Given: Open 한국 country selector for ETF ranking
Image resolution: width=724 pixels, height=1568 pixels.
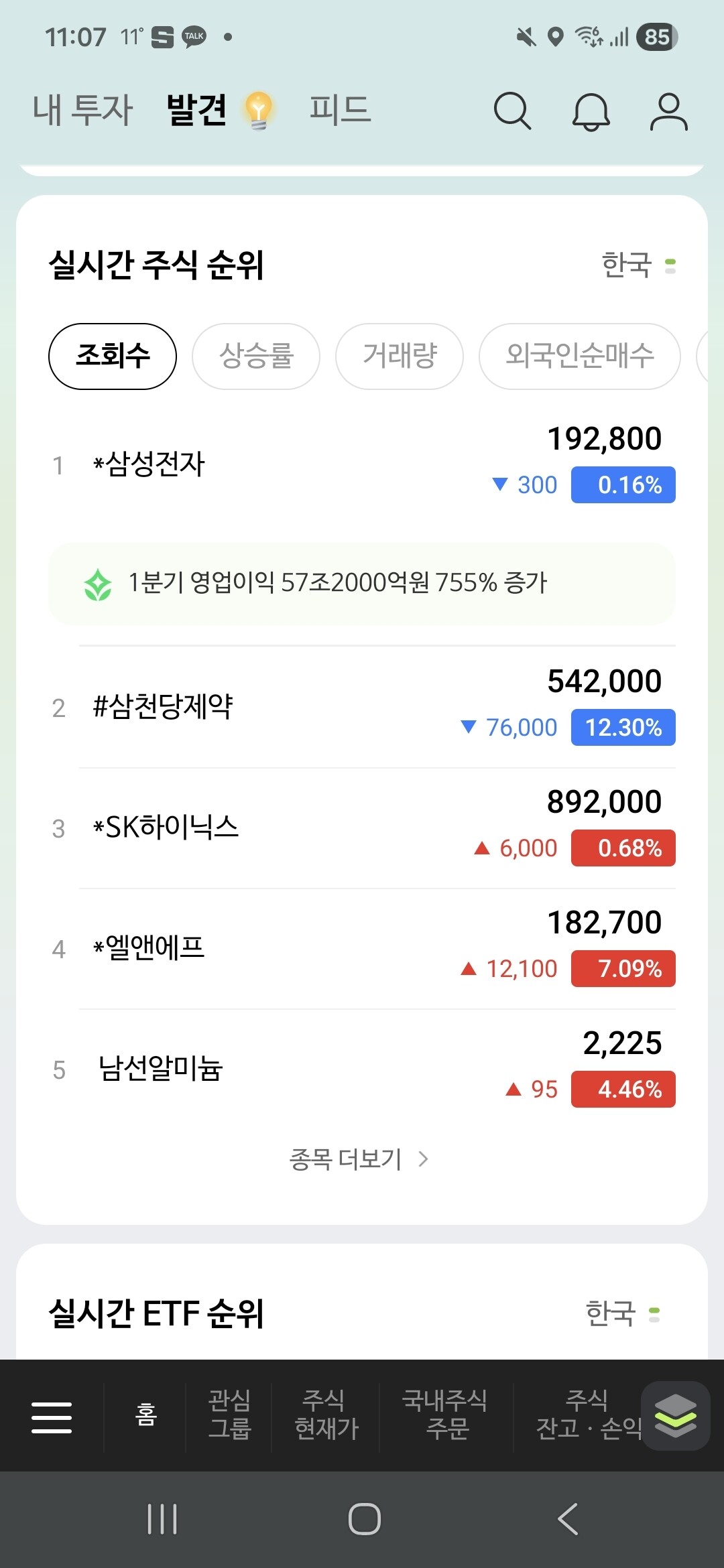Looking at the screenshot, I should click(x=622, y=1313).
